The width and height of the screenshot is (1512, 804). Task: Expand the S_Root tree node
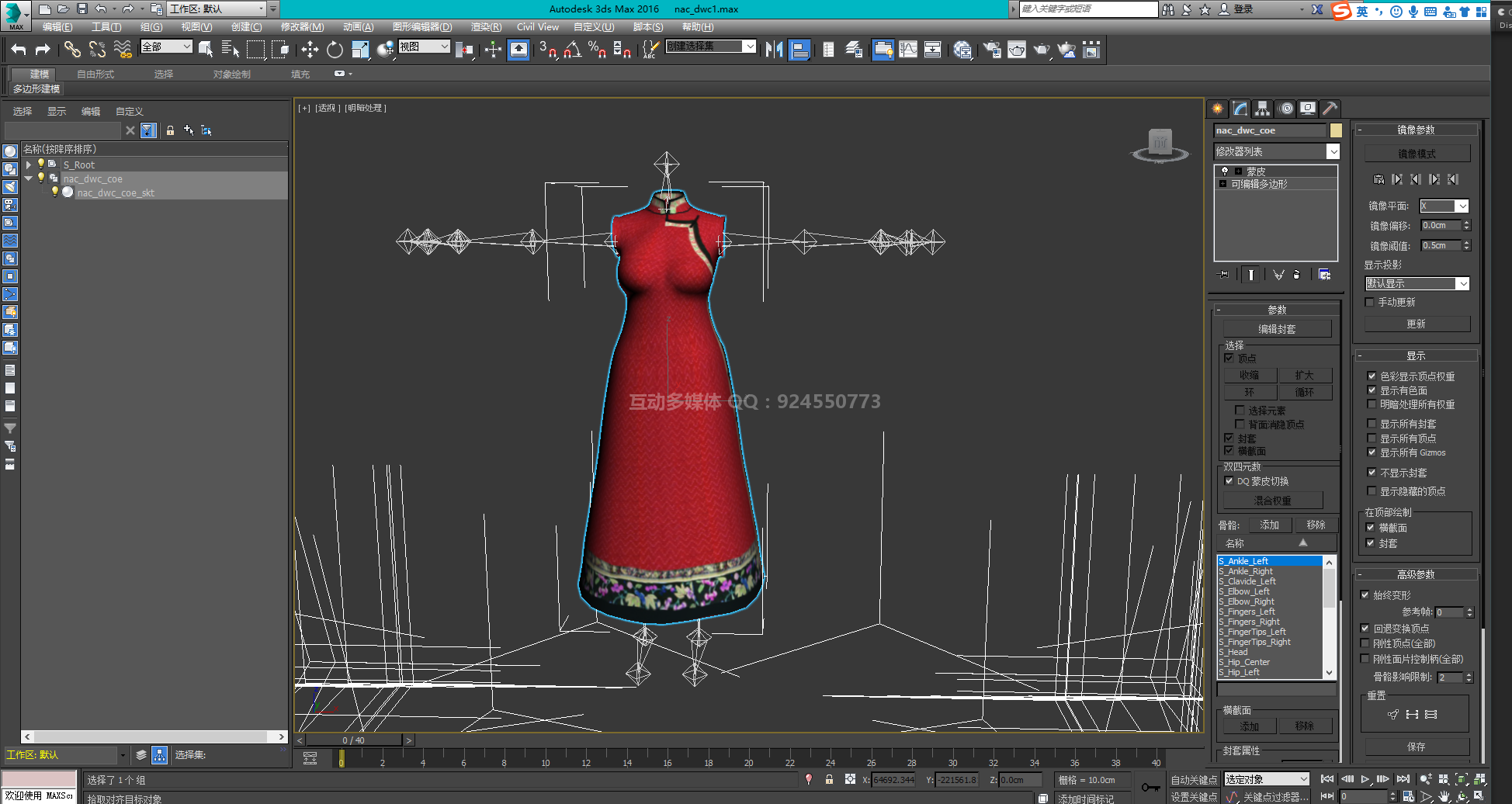click(x=29, y=165)
